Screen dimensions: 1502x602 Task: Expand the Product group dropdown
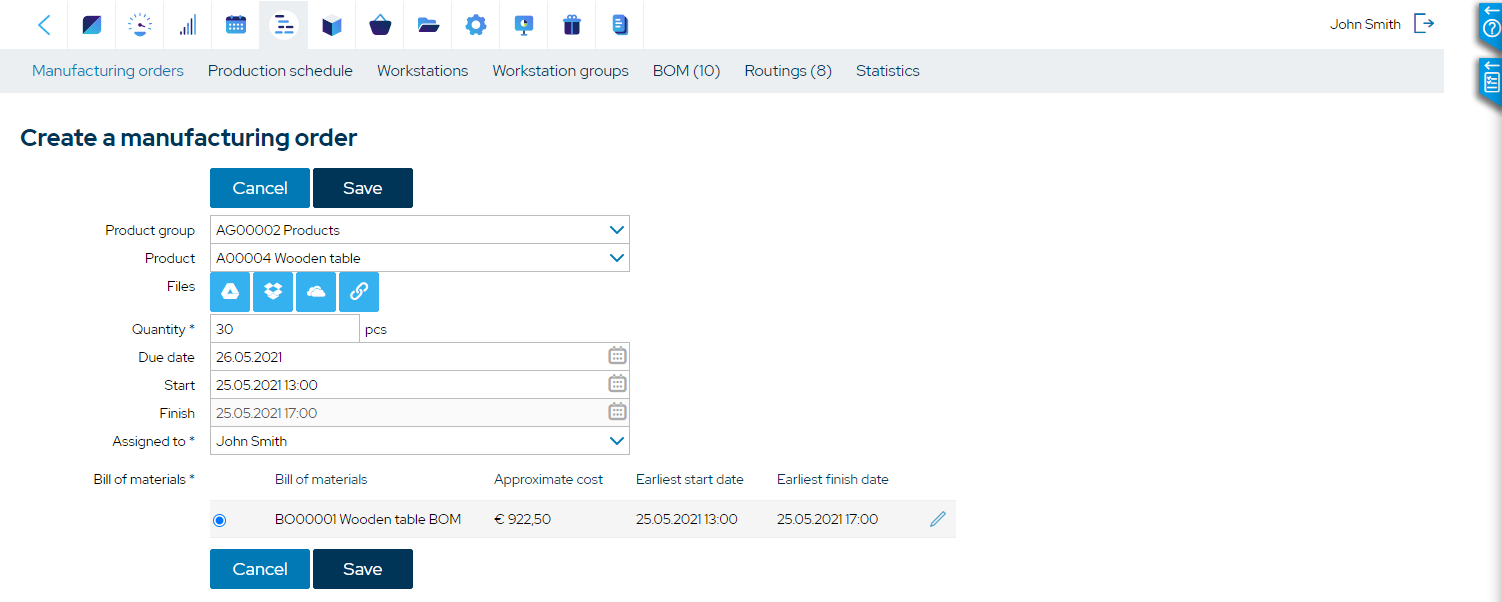(617, 230)
